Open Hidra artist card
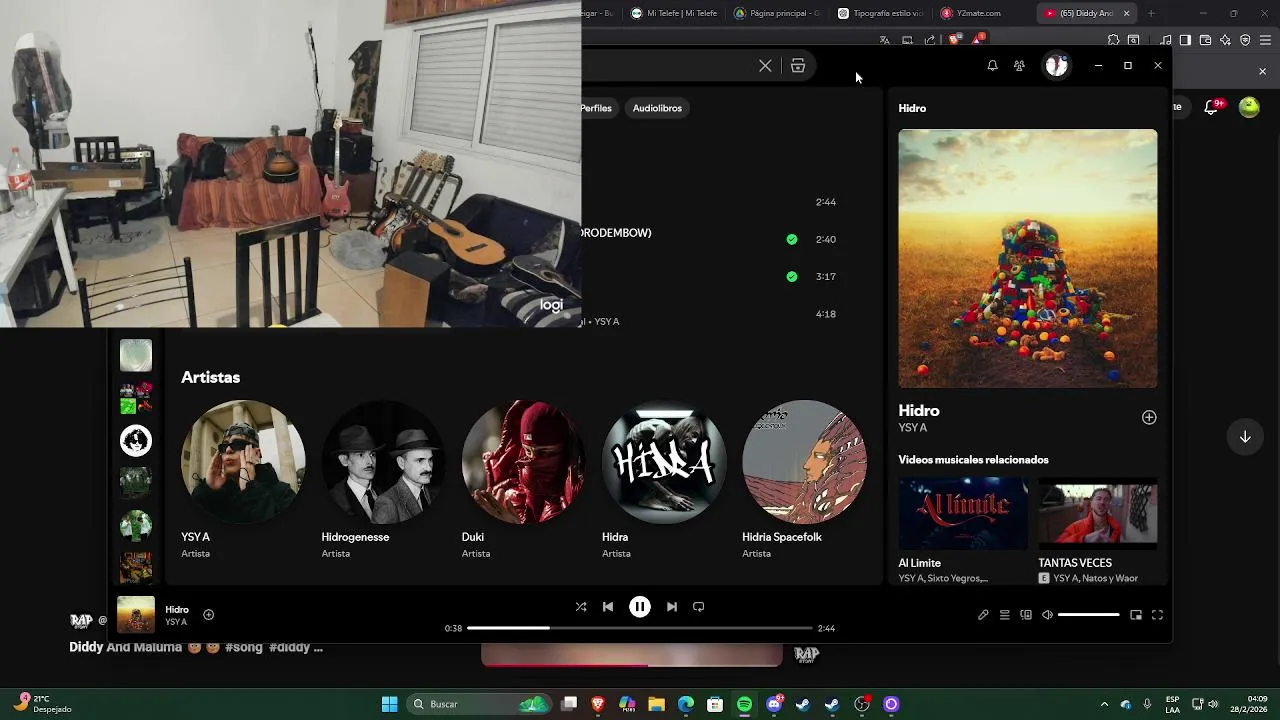Screen dimensions: 1280x720 664,480
